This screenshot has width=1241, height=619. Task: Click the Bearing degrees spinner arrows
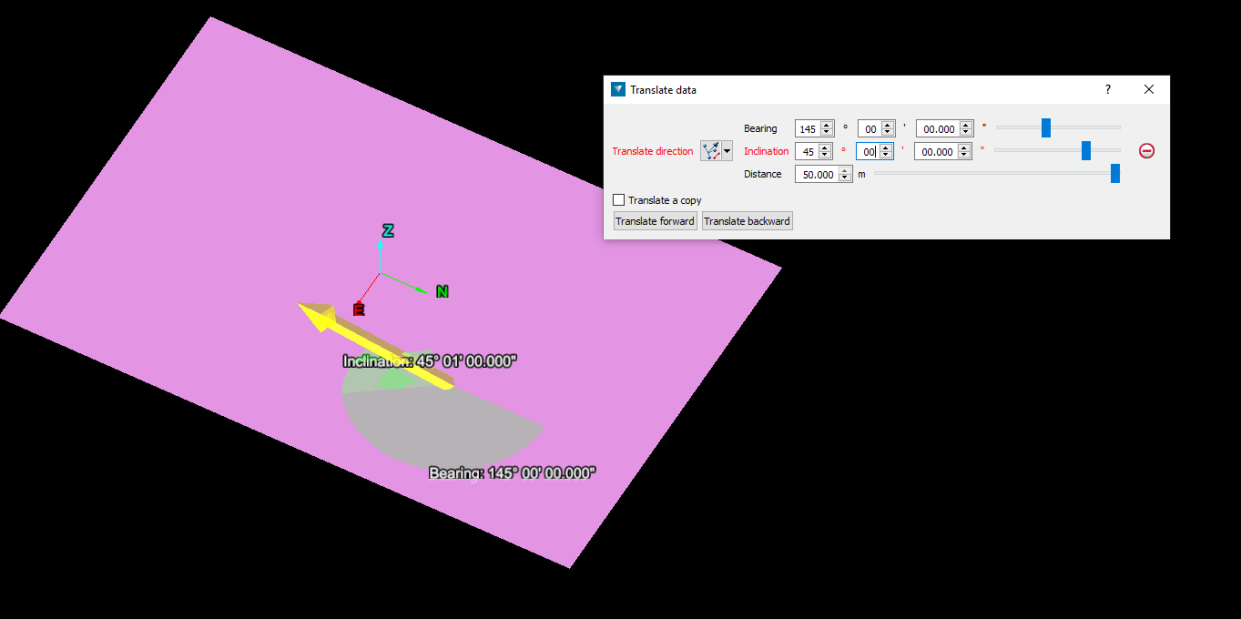click(827, 128)
